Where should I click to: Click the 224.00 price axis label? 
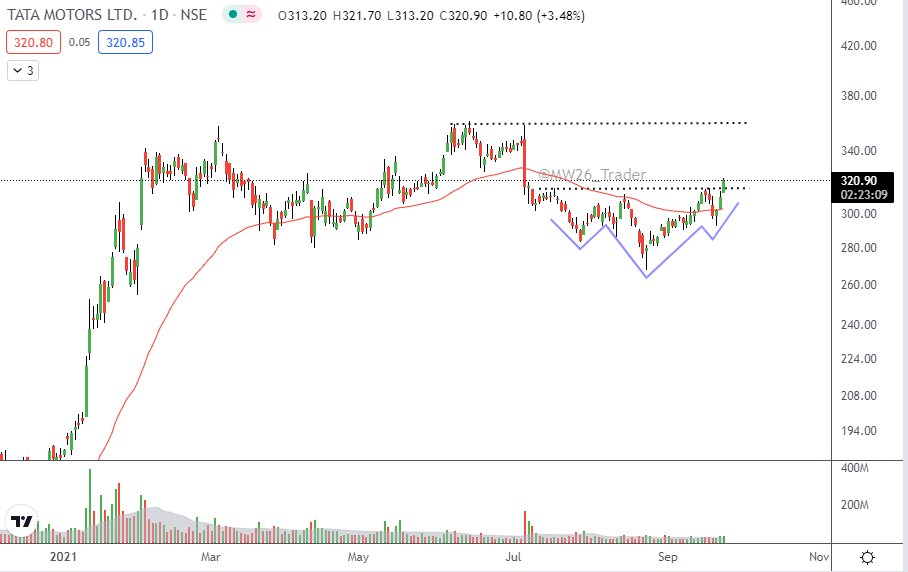pos(859,359)
